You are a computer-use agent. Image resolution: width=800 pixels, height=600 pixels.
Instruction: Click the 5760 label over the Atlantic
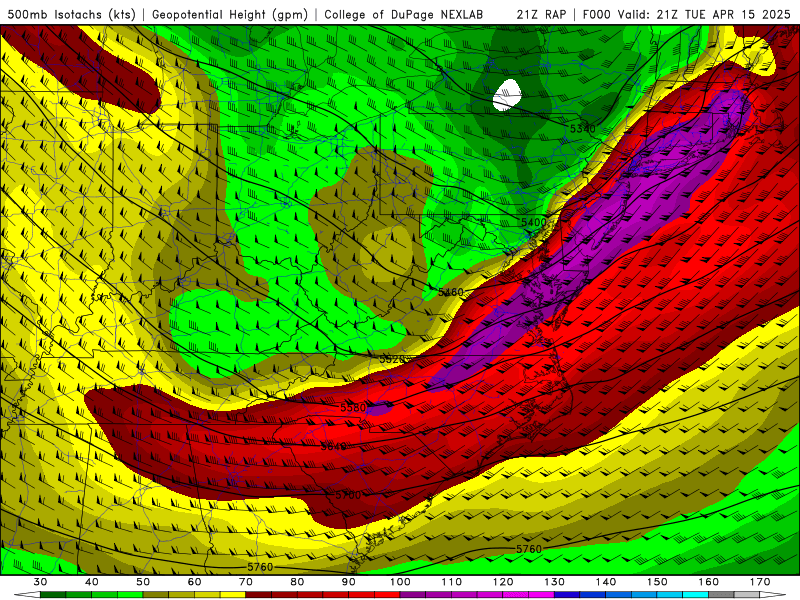click(x=529, y=549)
